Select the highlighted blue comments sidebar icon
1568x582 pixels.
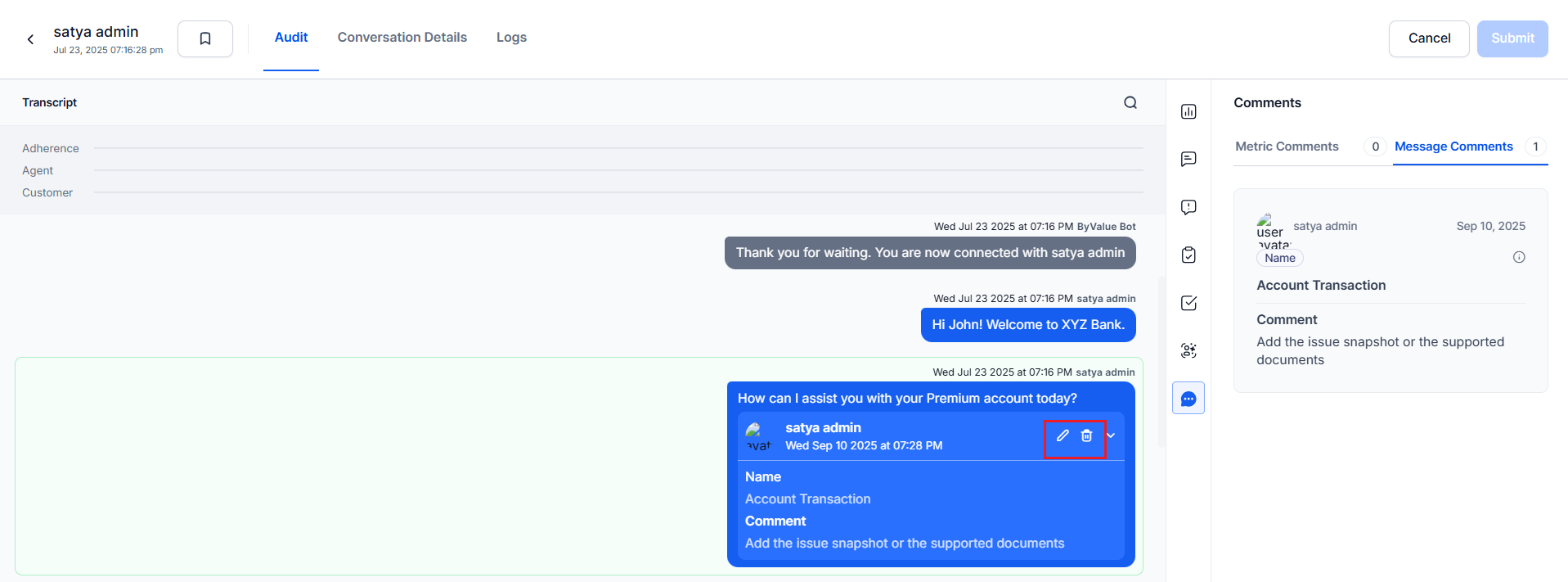pyautogui.click(x=1188, y=399)
